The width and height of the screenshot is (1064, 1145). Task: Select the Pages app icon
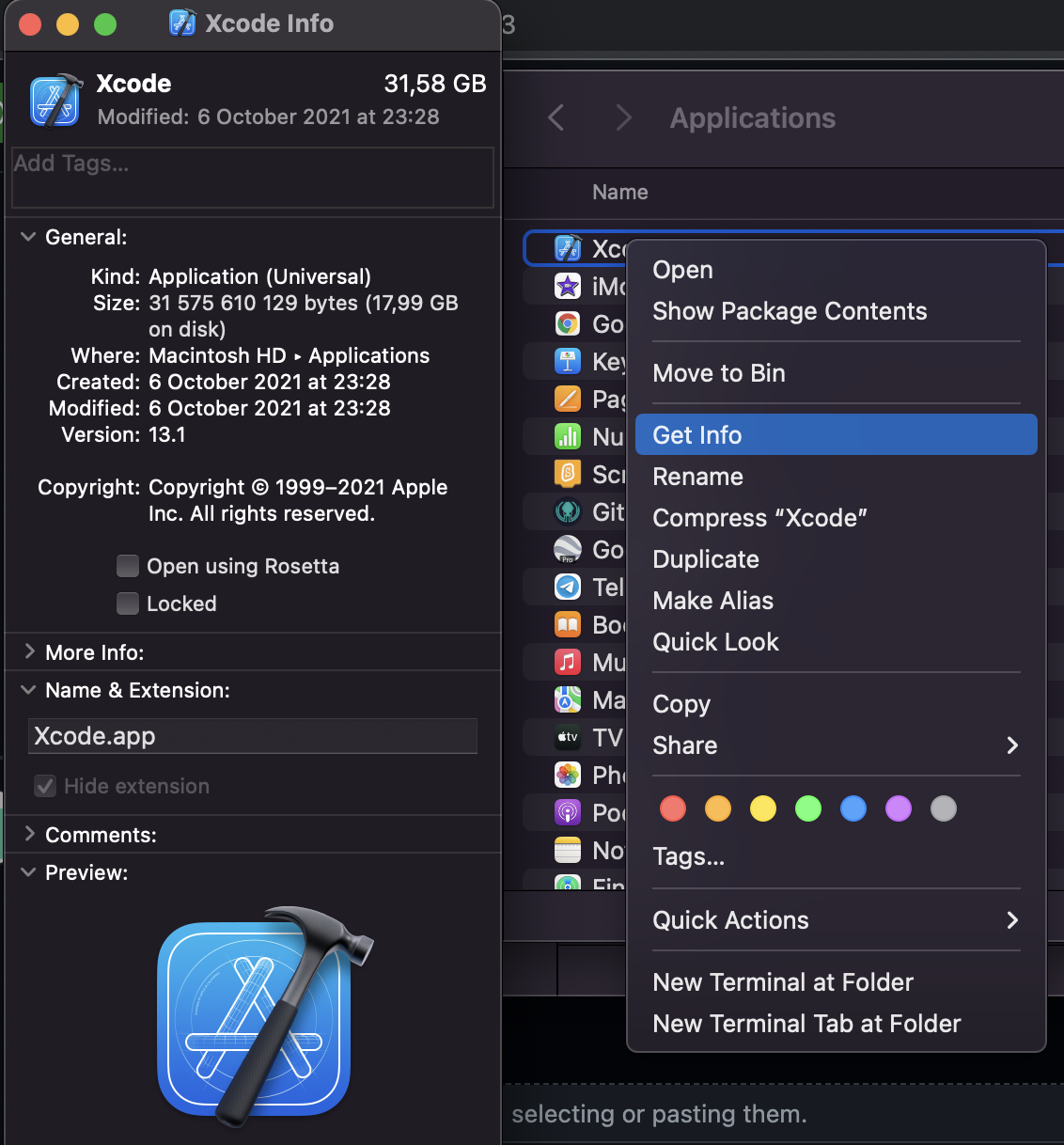tap(568, 399)
